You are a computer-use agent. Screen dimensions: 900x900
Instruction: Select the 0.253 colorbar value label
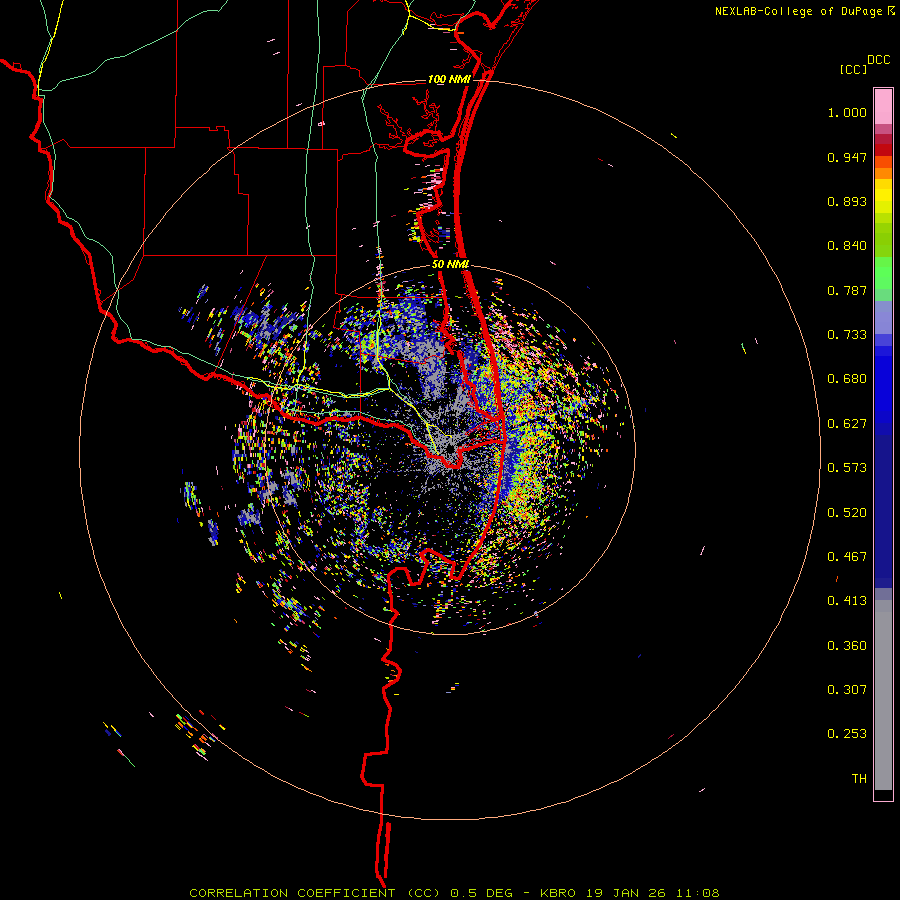[847, 734]
